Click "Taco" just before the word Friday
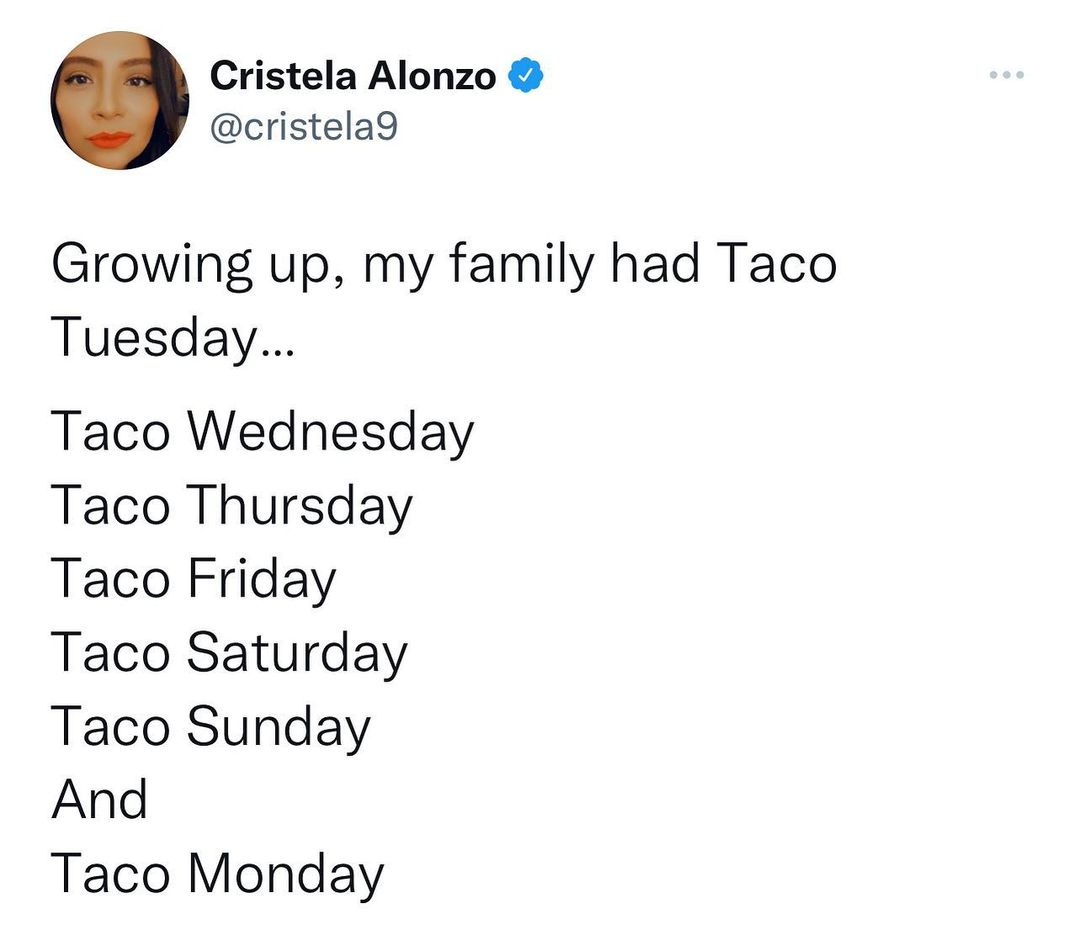The height and width of the screenshot is (930, 1080). pos(111,580)
